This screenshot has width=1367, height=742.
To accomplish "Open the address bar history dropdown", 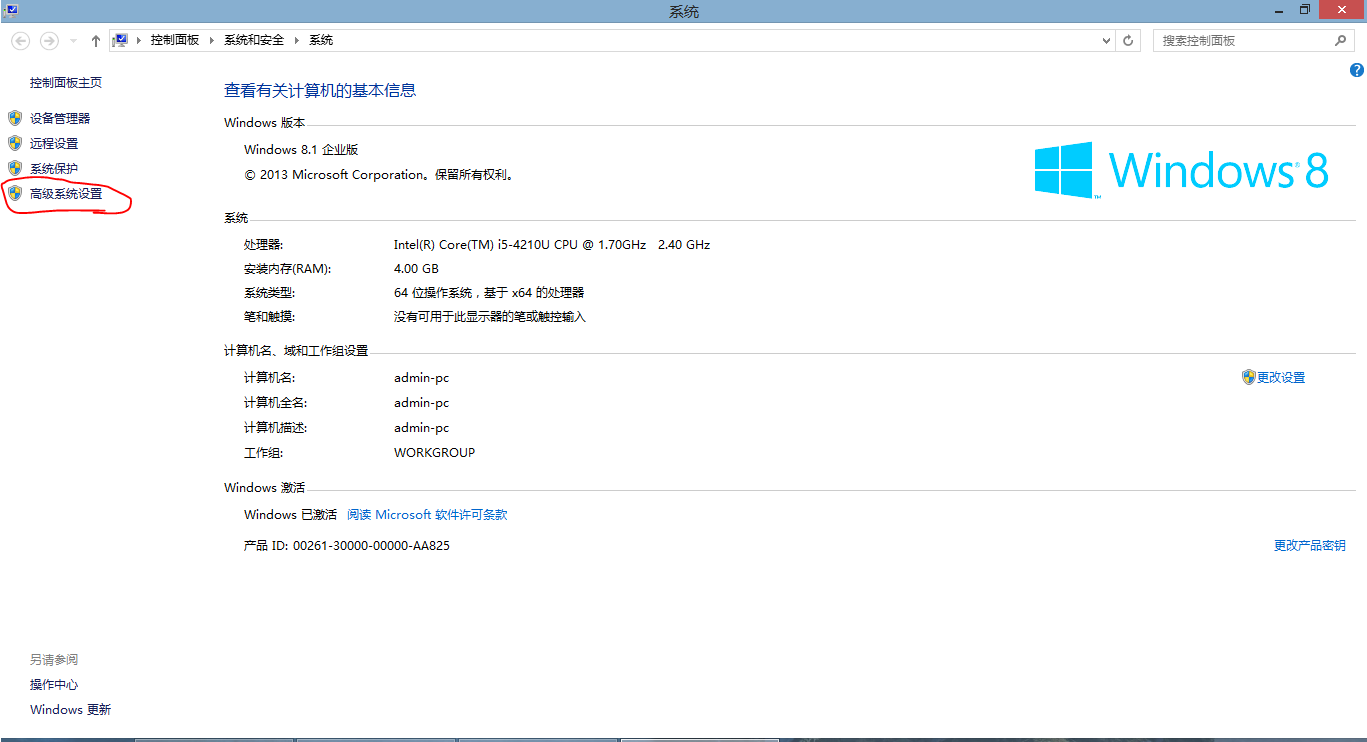I will [1106, 41].
